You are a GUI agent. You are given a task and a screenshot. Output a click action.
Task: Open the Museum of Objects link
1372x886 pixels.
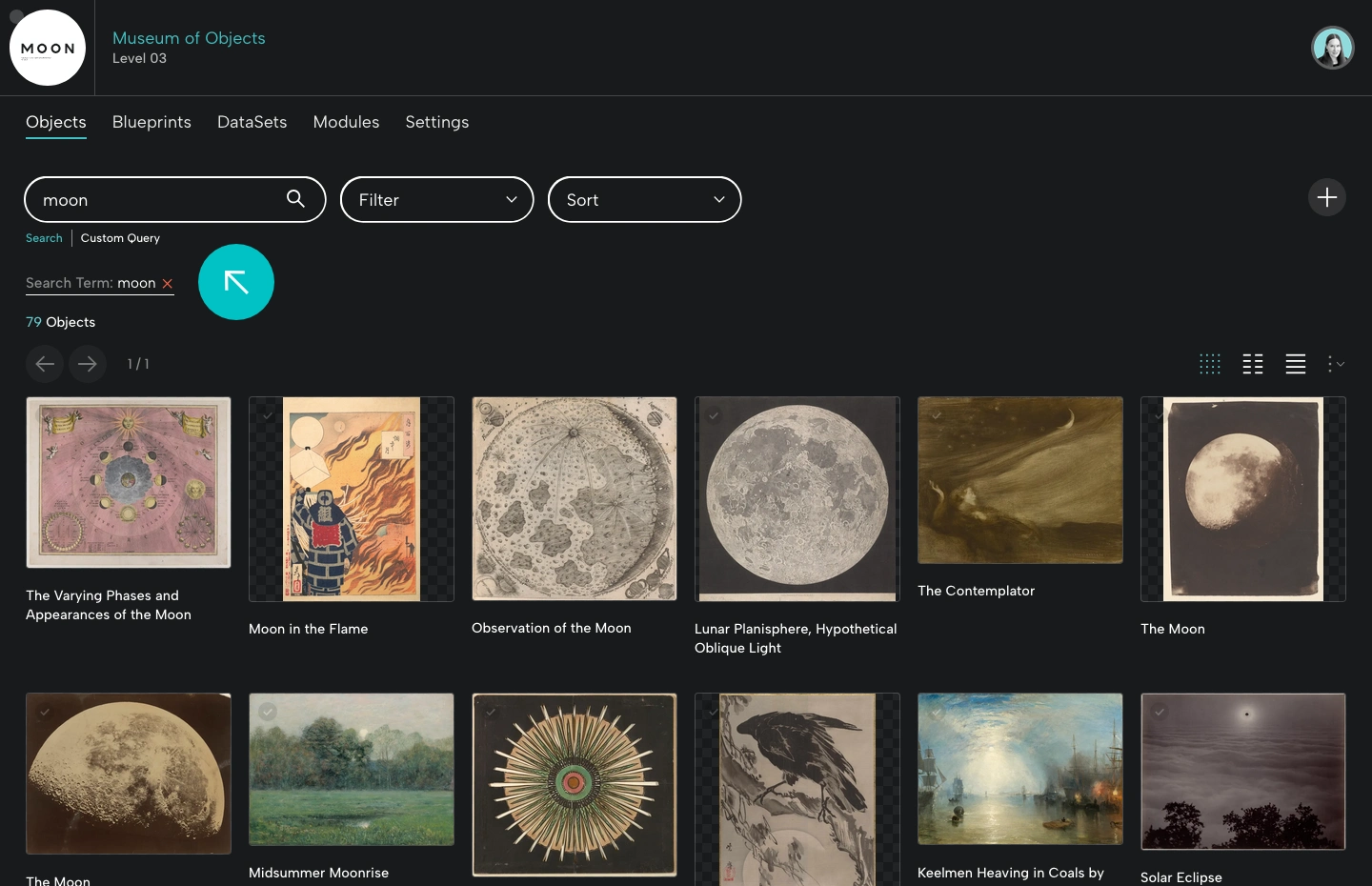[x=189, y=38]
